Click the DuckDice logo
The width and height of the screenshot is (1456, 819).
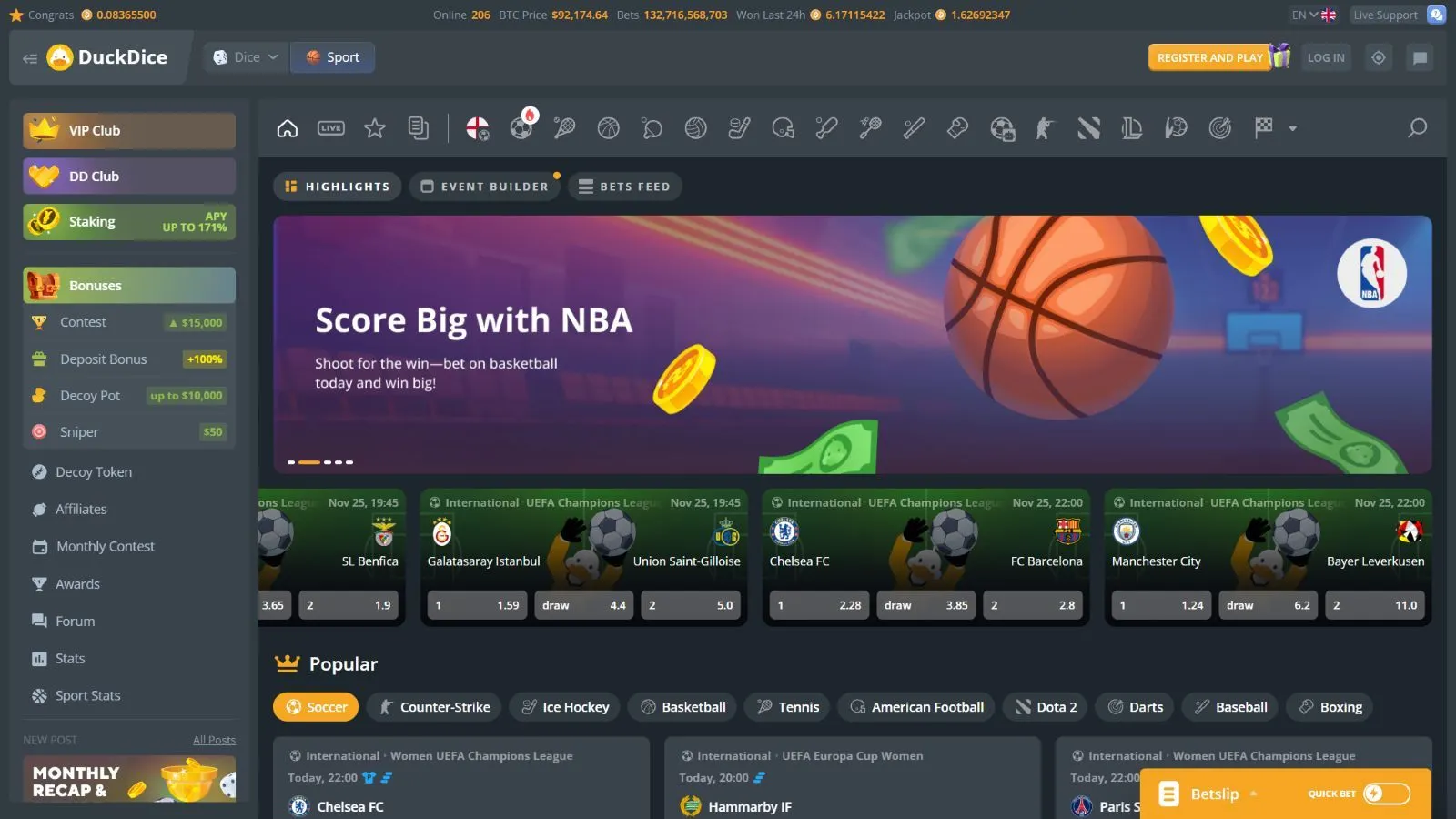pos(107,57)
